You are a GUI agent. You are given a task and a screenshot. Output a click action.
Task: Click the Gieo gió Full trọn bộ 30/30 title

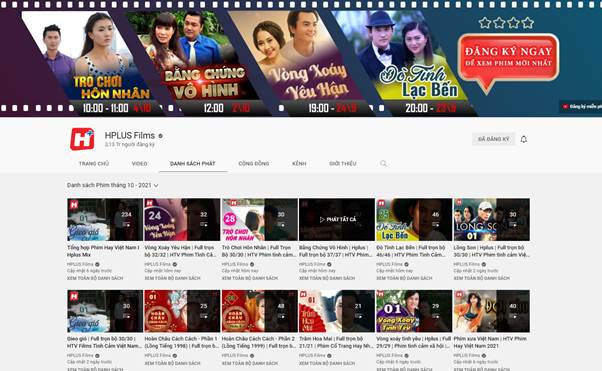click(x=104, y=343)
